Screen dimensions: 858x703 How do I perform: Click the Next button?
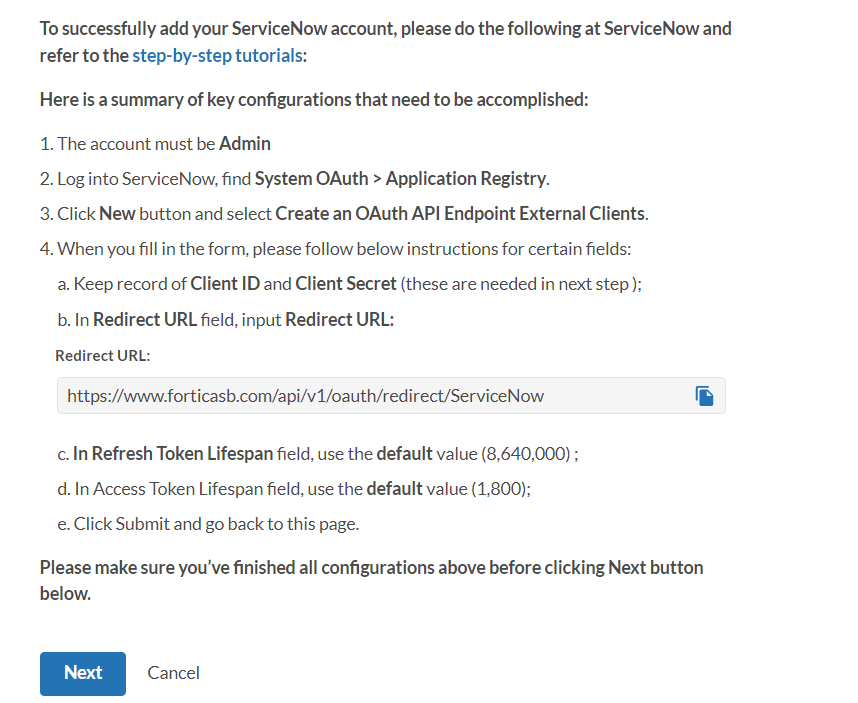(x=82, y=673)
